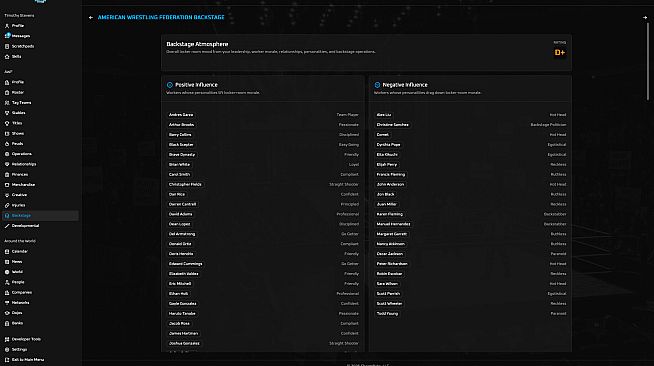Select Christopher Fields name tag
Screen dimensions: 654x366
185,184
